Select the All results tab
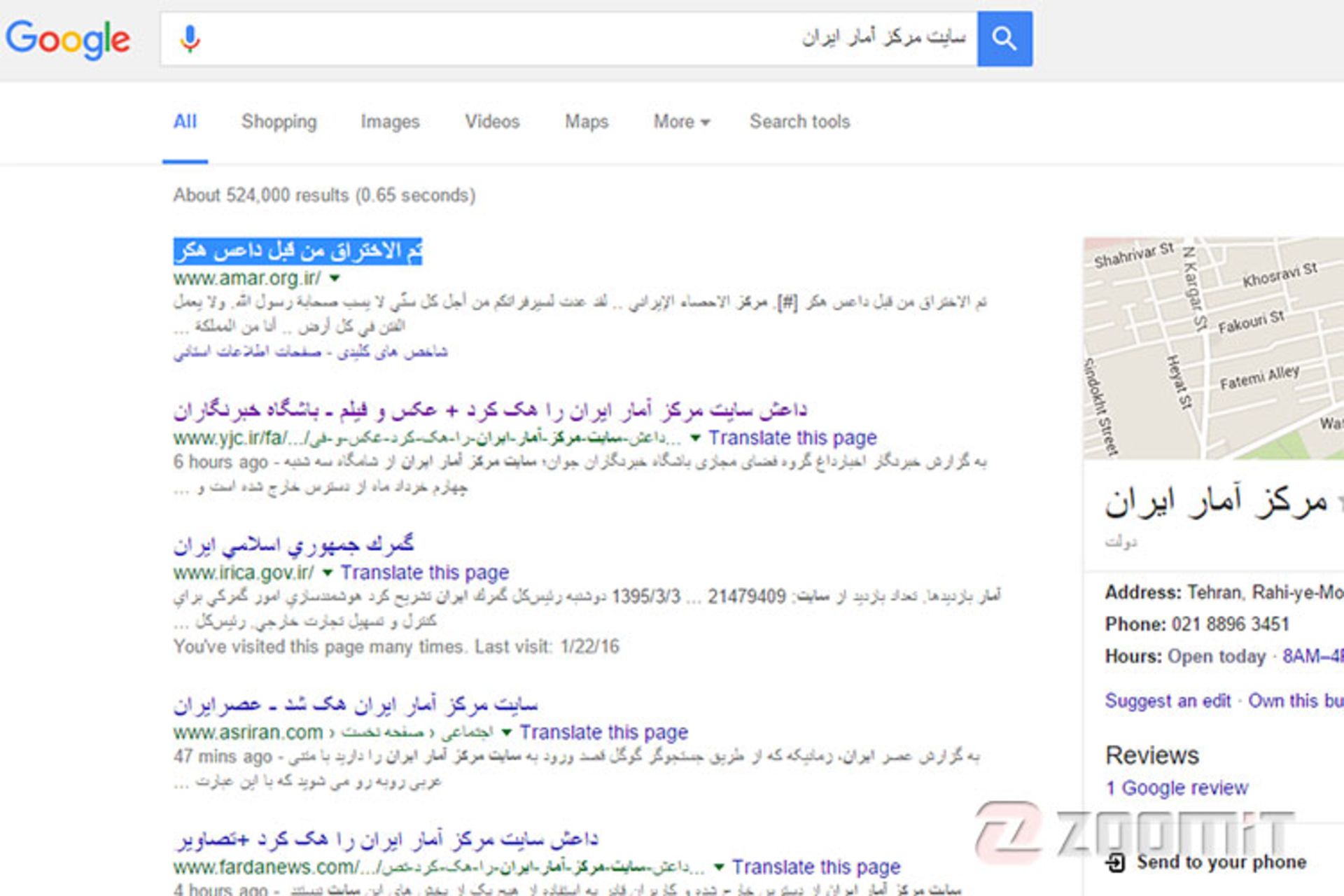 pos(185,122)
